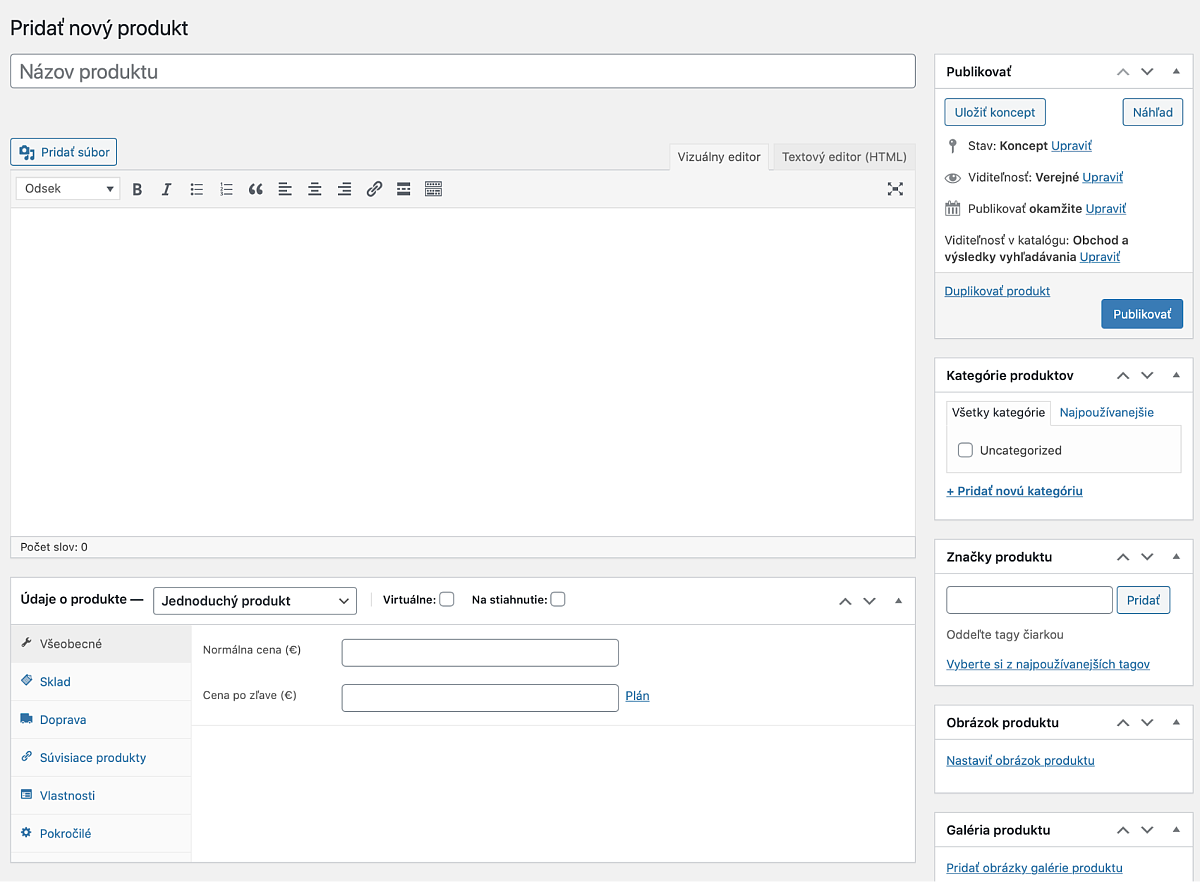Screen dimensions: 1200x882
Task: Open the Doprava product data tab
Action: click(x=101, y=720)
